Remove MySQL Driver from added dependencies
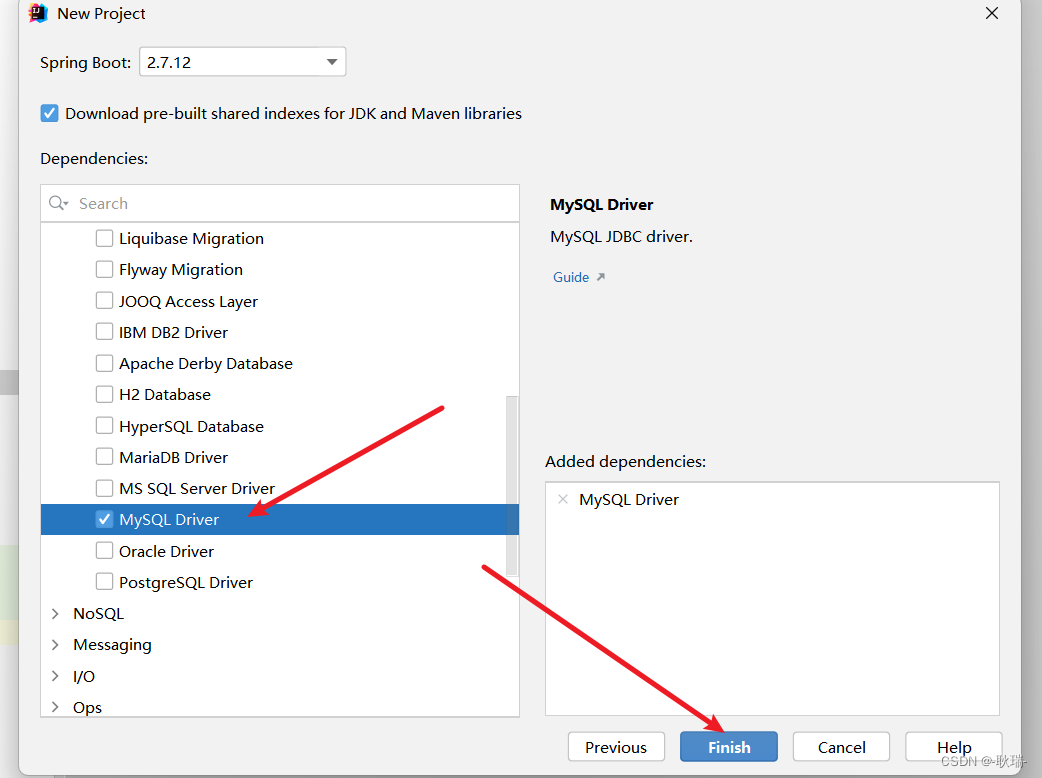Image resolution: width=1042 pixels, height=778 pixels. (563, 499)
